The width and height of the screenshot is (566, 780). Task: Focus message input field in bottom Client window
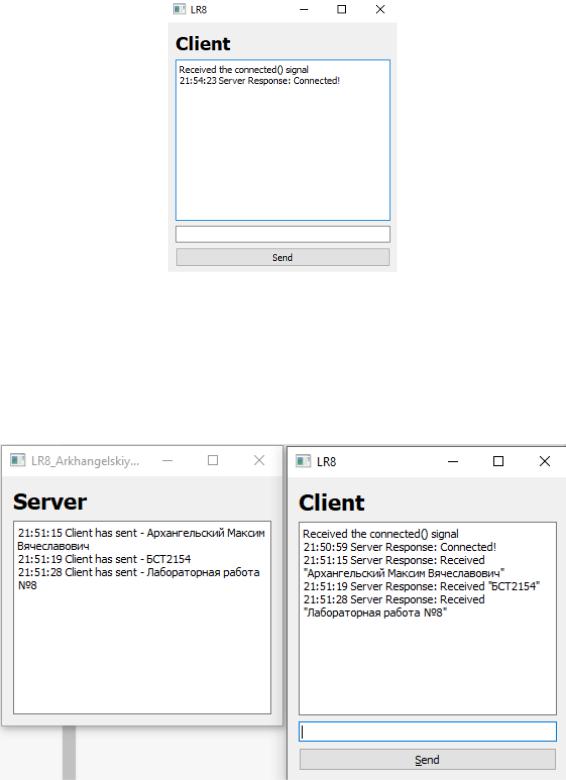(427, 732)
